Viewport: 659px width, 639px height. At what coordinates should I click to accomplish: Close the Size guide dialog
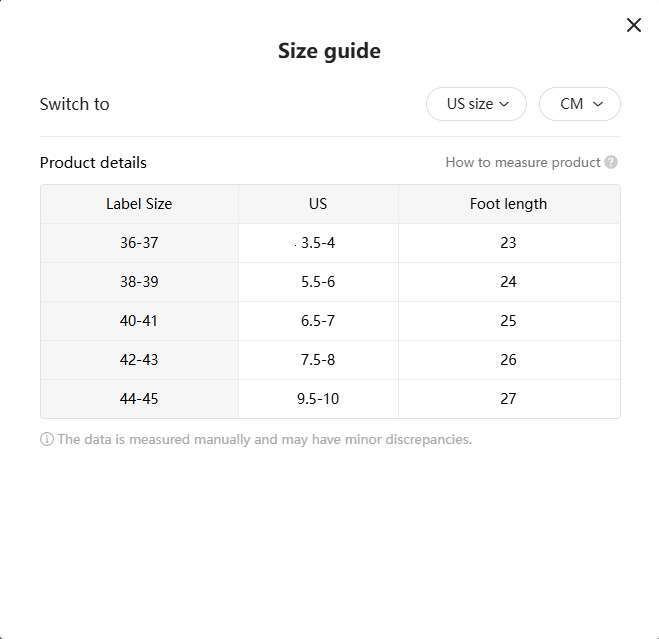[633, 25]
